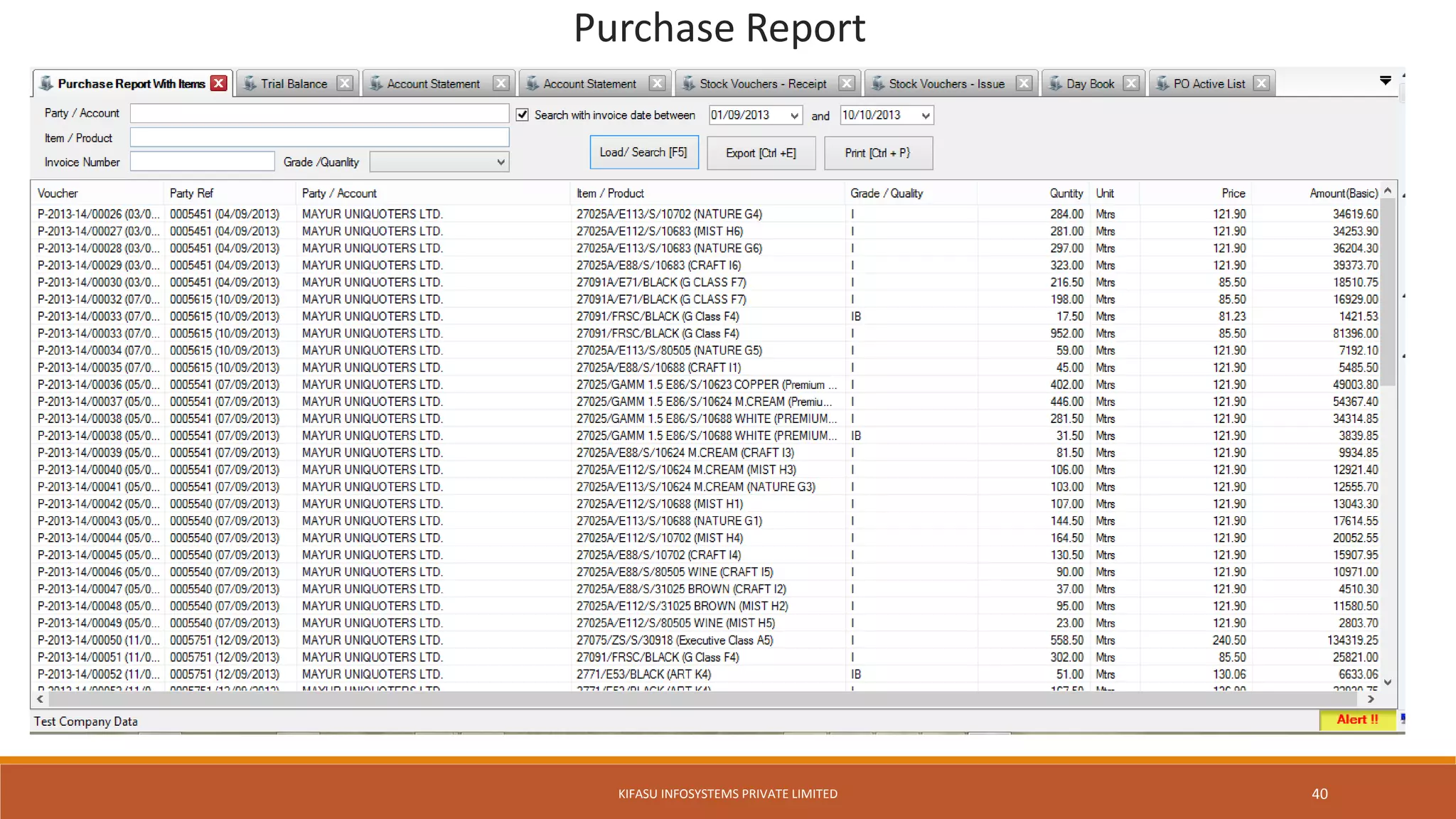Expand the Grade / Quantity combo box
Screen dimensions: 1456x819
(x=501, y=162)
